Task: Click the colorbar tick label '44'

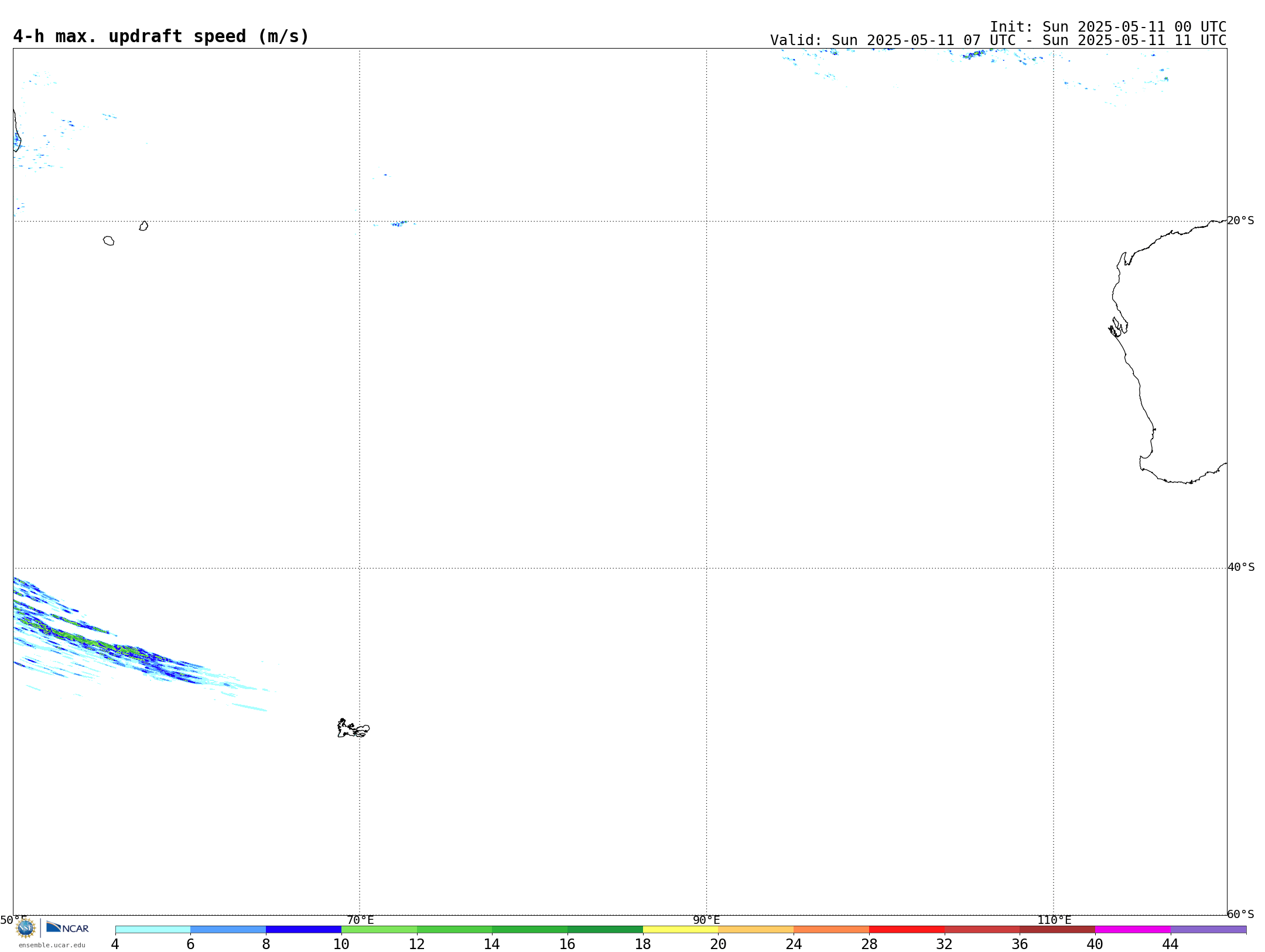Action: pyautogui.click(x=1170, y=944)
